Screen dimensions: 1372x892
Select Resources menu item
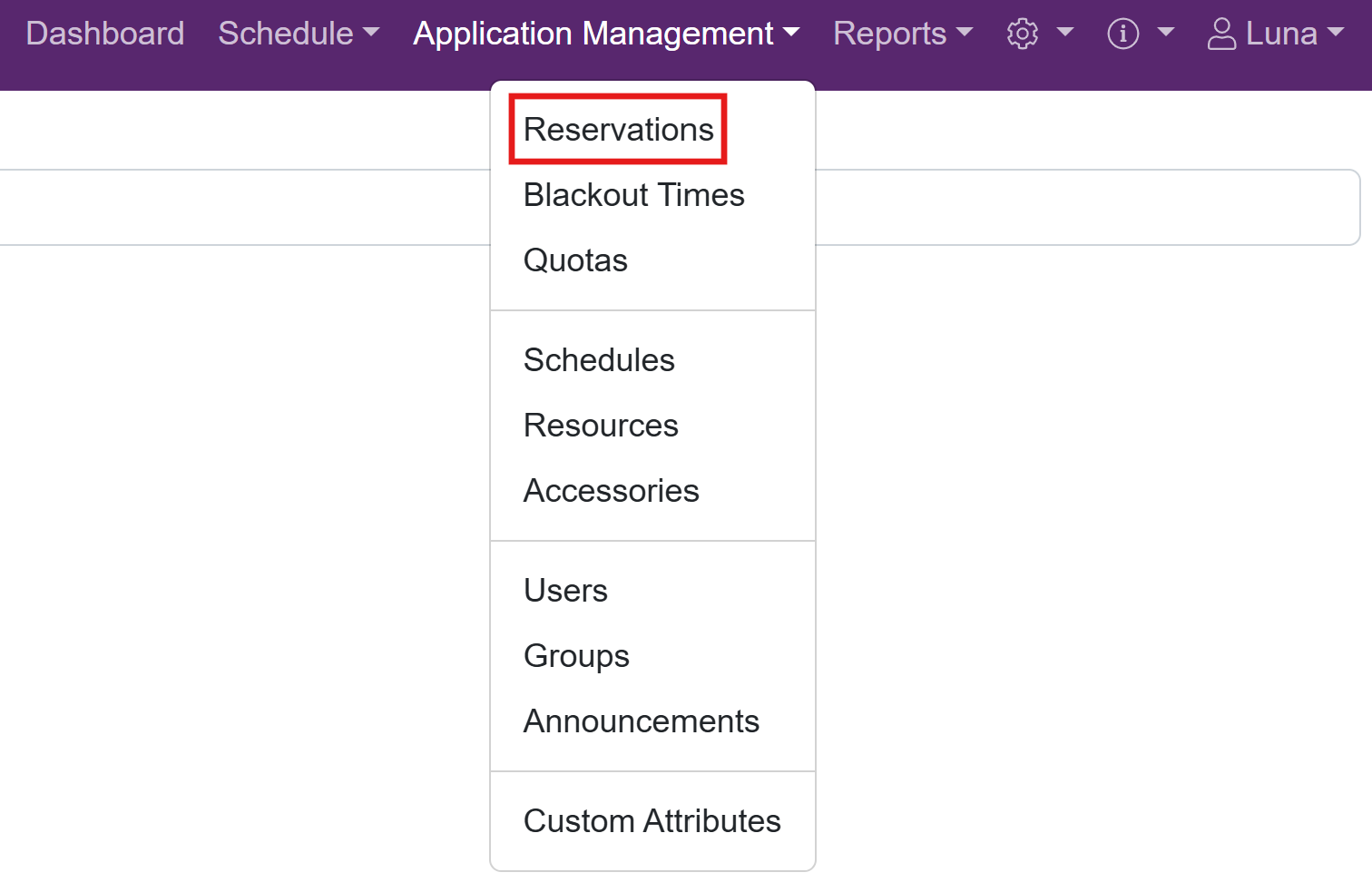(601, 426)
